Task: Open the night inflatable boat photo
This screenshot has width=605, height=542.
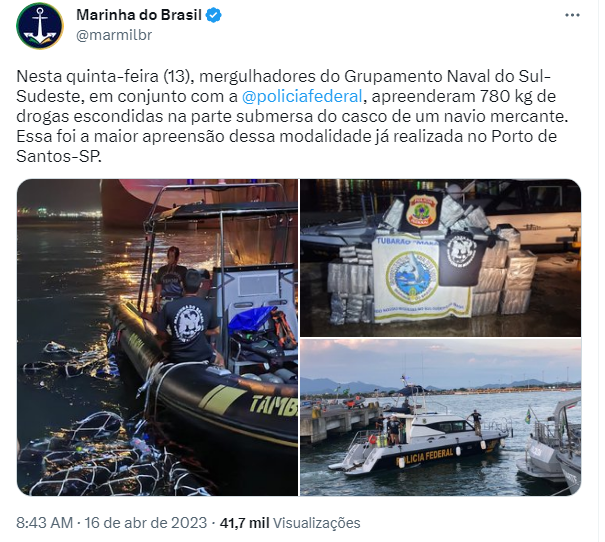Action: (157, 338)
